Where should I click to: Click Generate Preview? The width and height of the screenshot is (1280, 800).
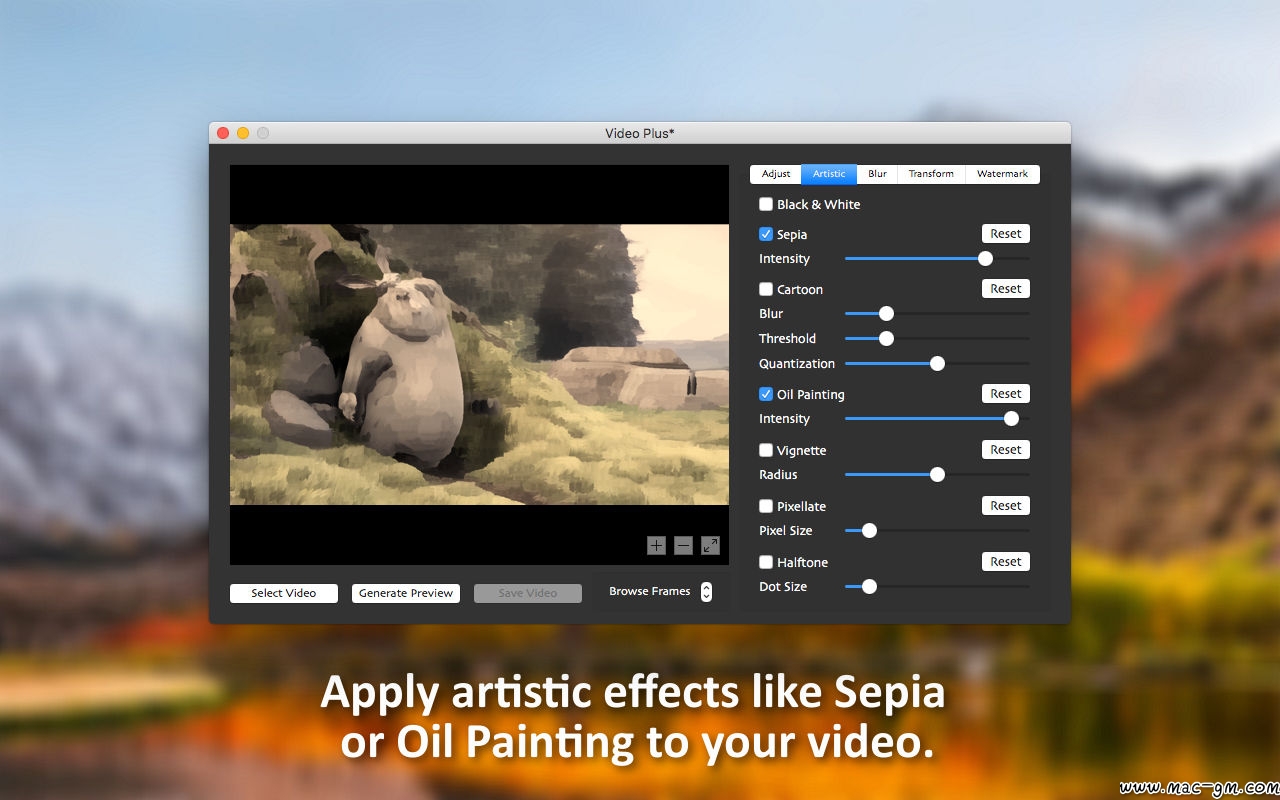[406, 593]
